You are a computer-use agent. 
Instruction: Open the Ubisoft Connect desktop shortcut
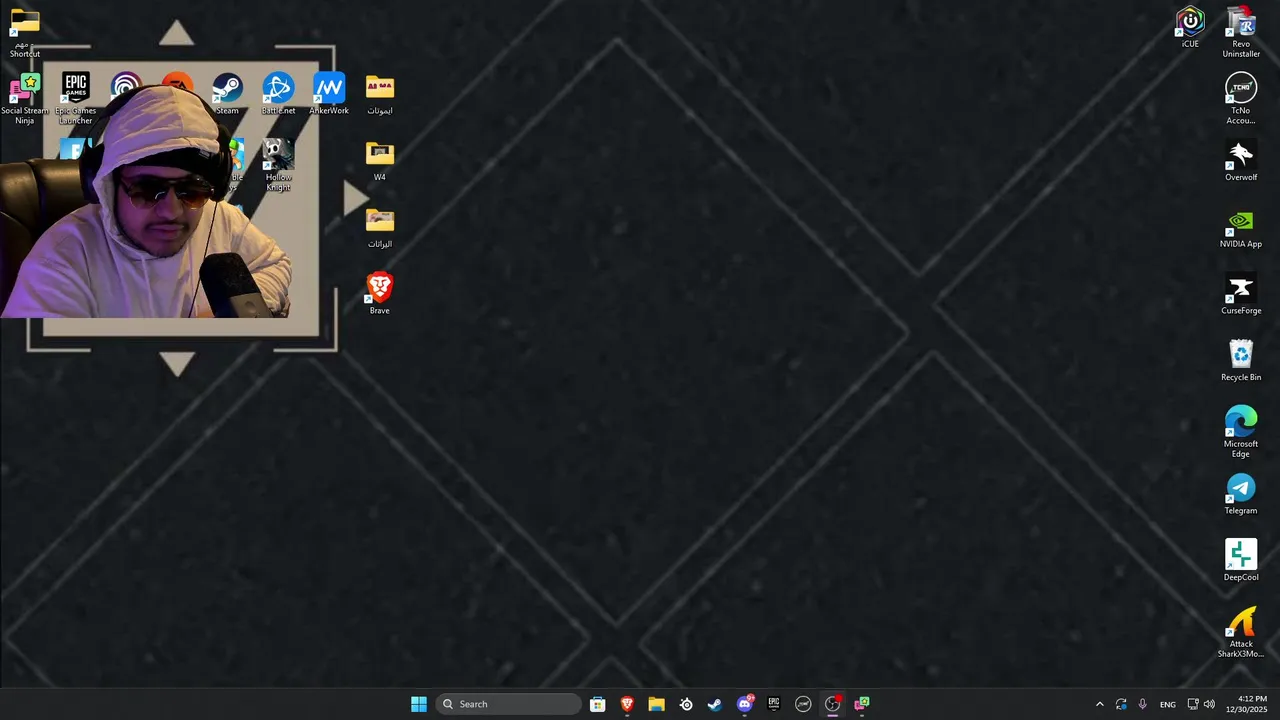[x=126, y=90]
